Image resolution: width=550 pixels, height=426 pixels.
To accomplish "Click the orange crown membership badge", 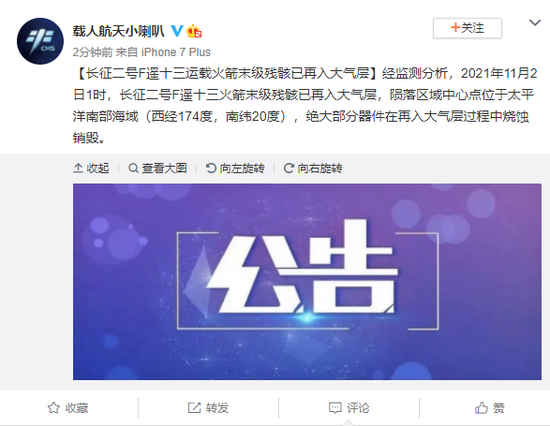I will (194, 31).
